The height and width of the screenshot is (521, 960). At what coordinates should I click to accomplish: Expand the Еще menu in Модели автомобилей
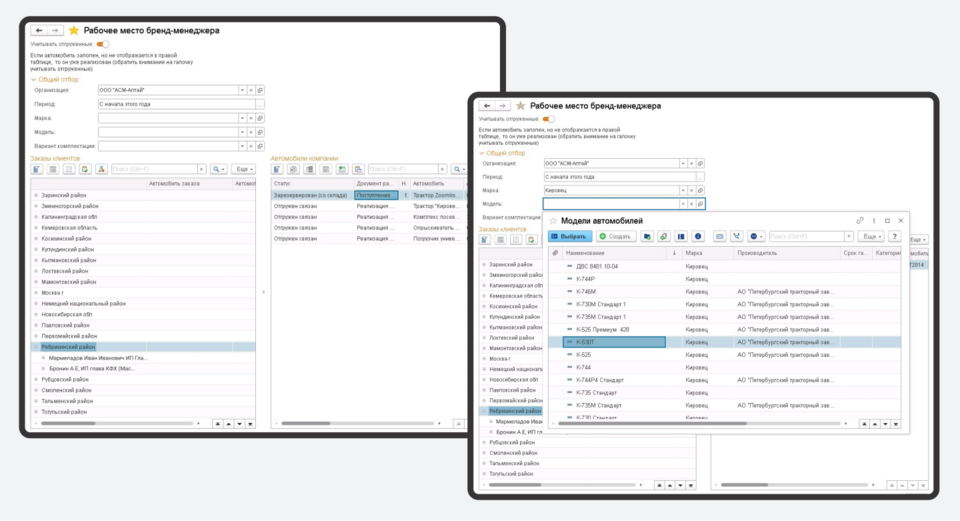click(872, 237)
